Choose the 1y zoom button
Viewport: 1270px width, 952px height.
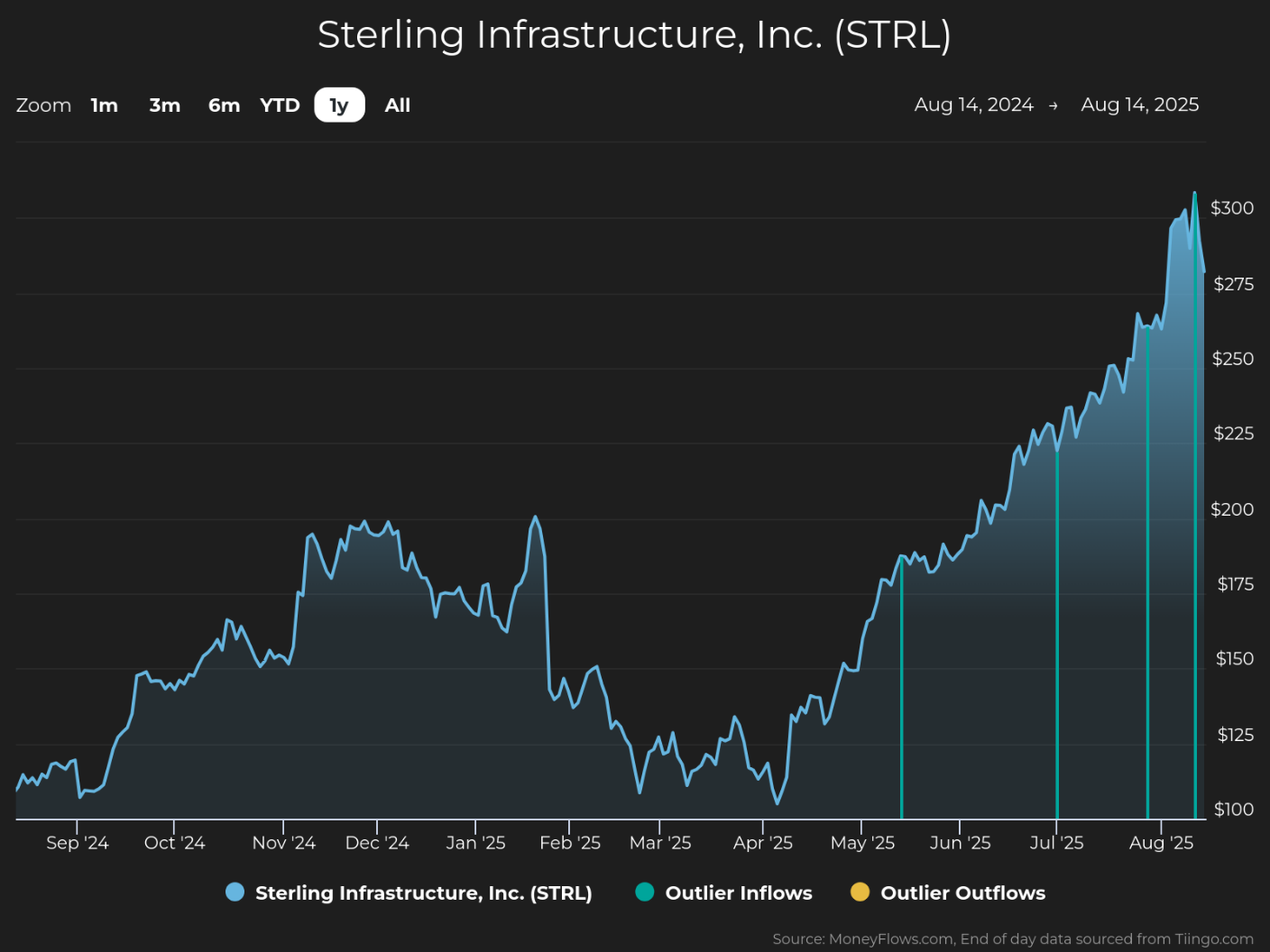pyautogui.click(x=339, y=105)
